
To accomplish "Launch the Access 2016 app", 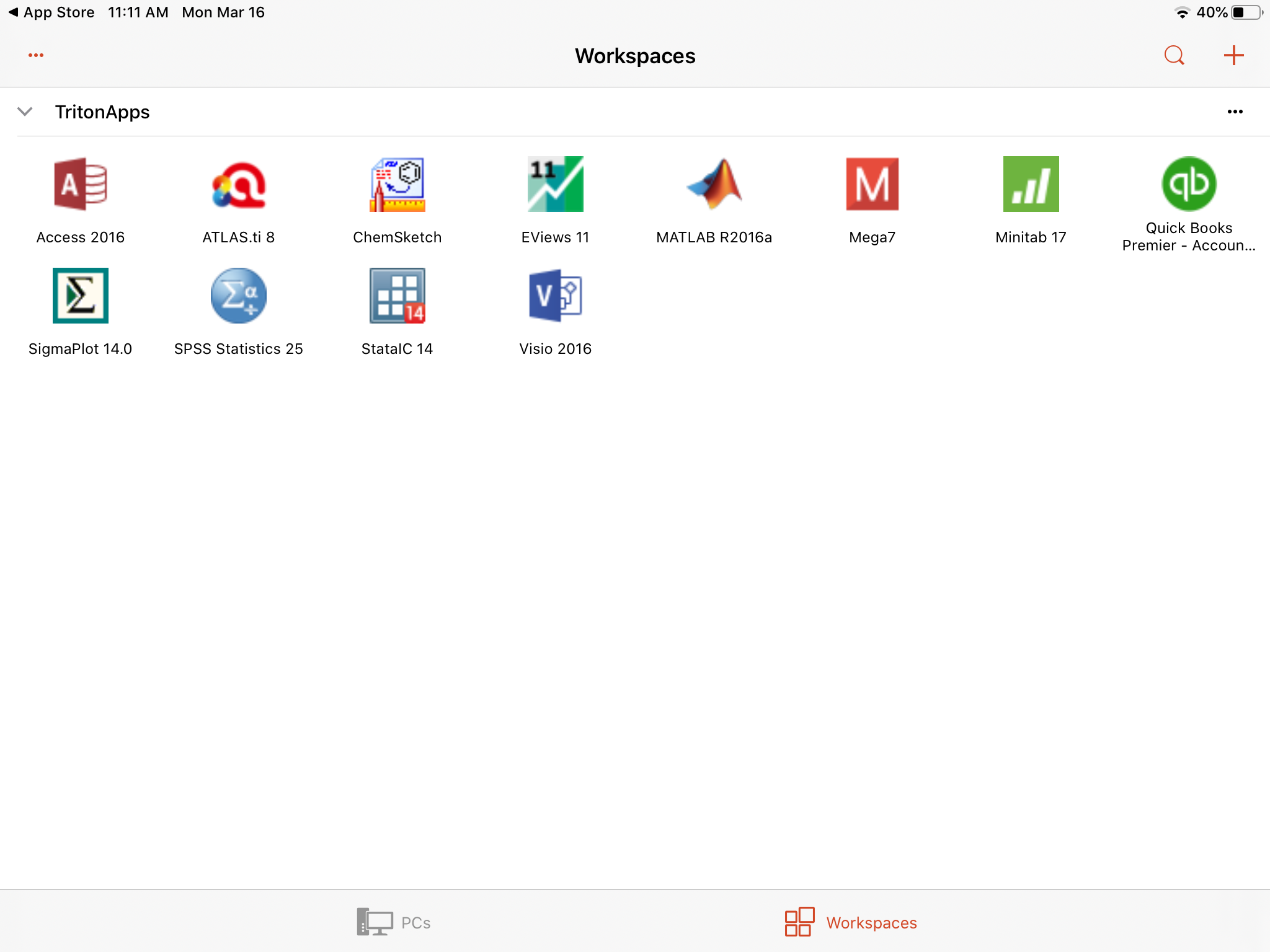I will point(81,185).
